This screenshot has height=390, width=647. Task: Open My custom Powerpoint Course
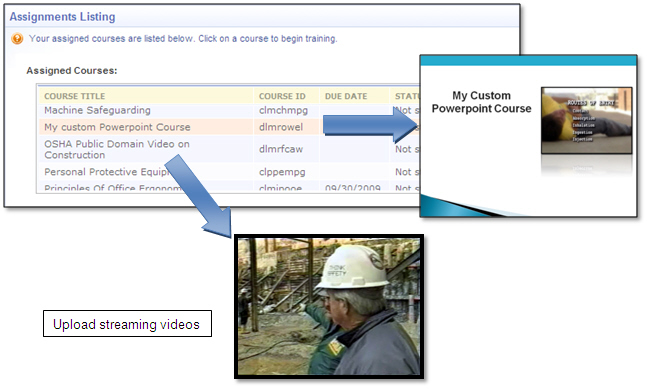pos(117,127)
